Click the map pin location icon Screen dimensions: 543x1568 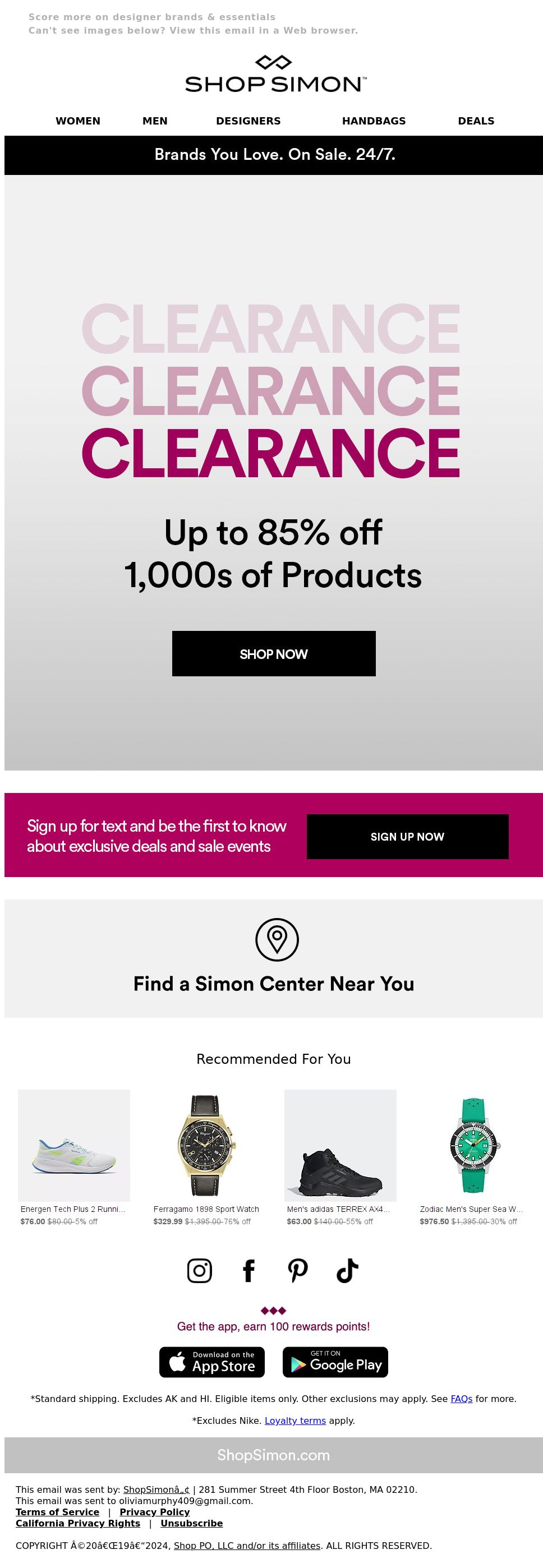(277, 939)
